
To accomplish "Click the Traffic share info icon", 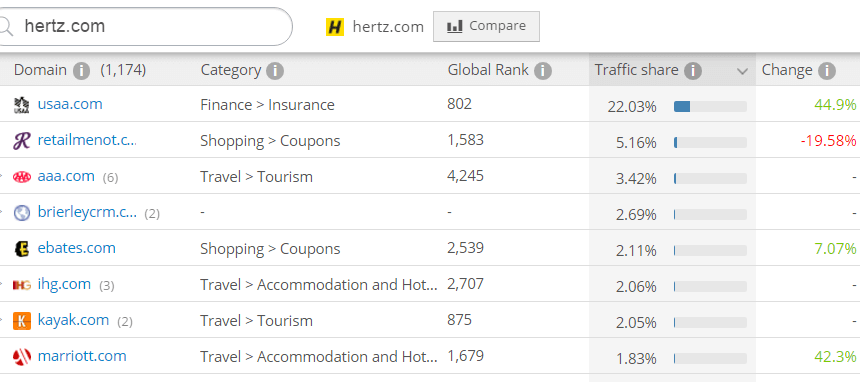I will [693, 71].
